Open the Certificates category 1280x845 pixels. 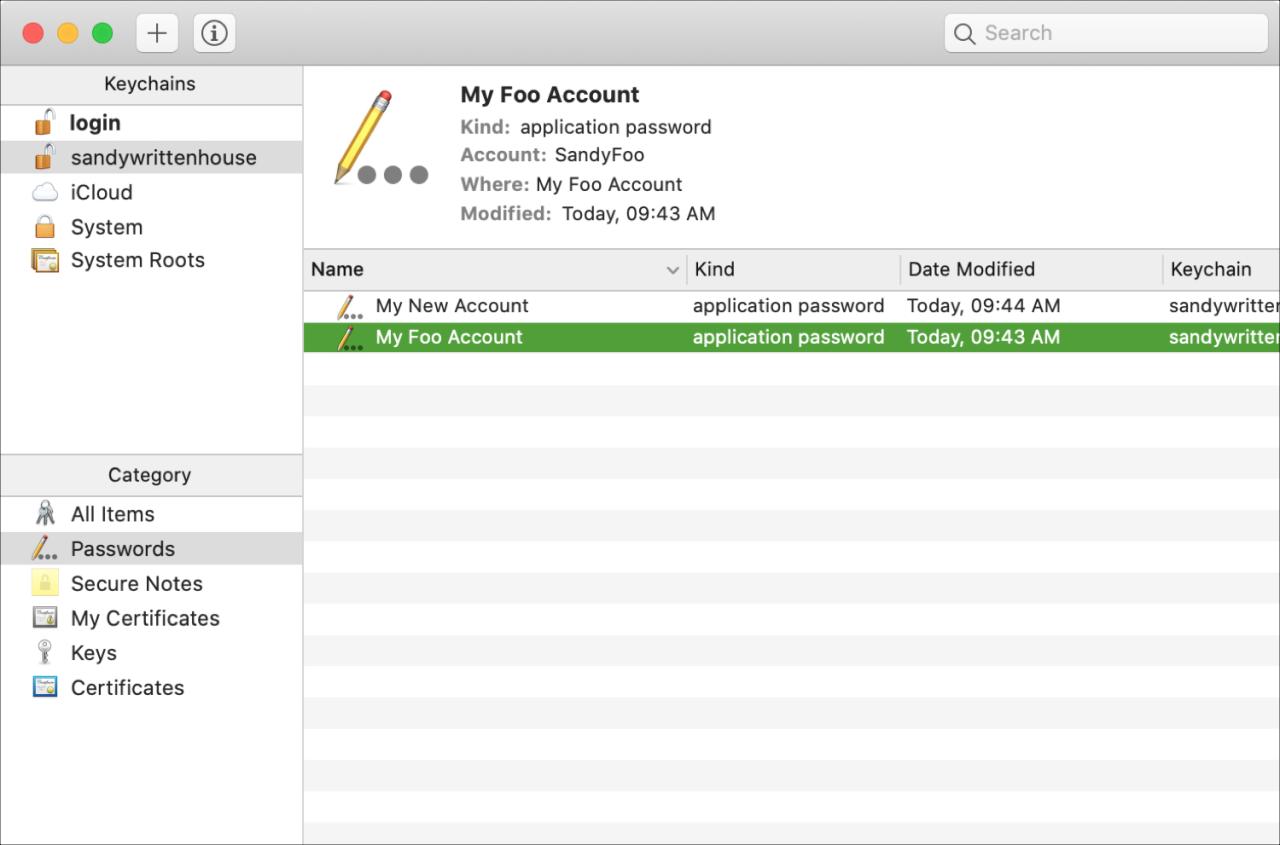tap(127, 688)
